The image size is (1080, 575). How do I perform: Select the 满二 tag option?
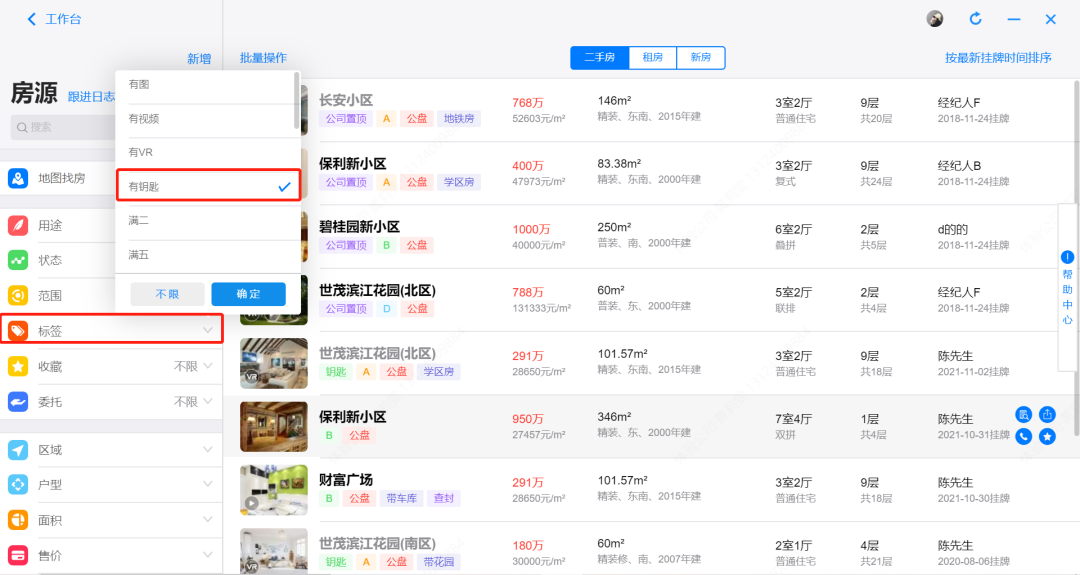pos(207,220)
